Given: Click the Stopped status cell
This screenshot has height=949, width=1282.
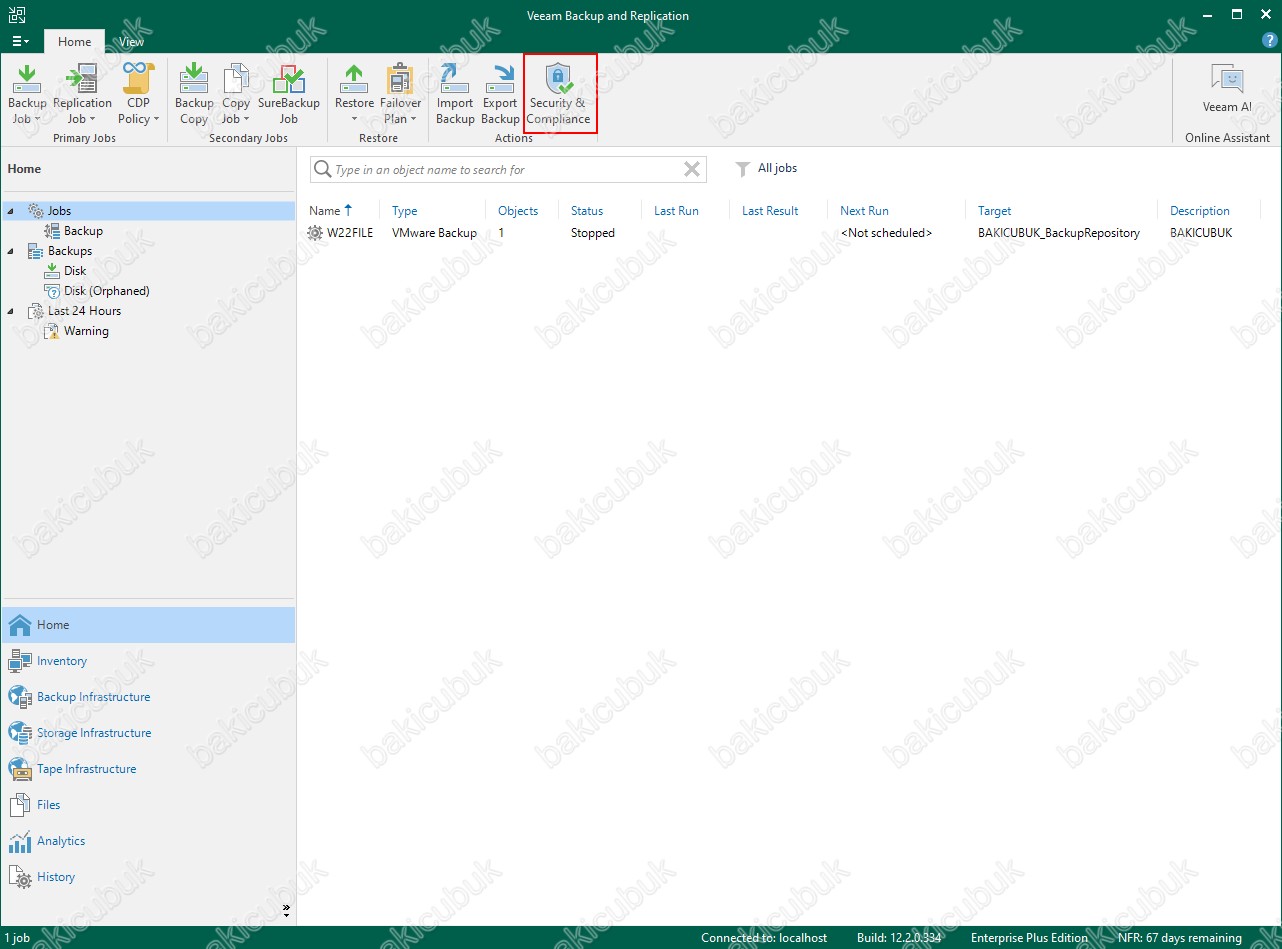Looking at the screenshot, I should tap(593, 233).
